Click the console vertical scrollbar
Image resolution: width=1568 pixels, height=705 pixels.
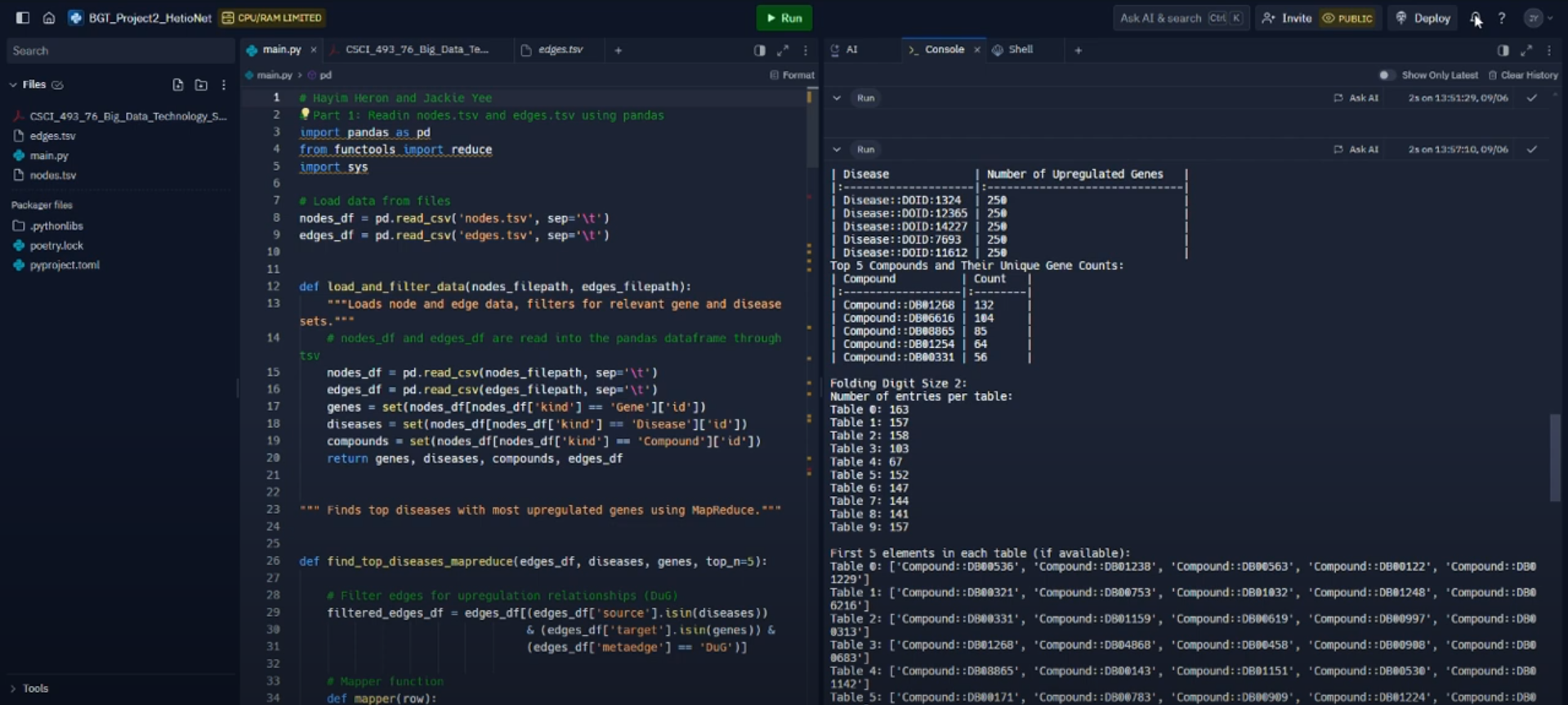tap(1554, 457)
